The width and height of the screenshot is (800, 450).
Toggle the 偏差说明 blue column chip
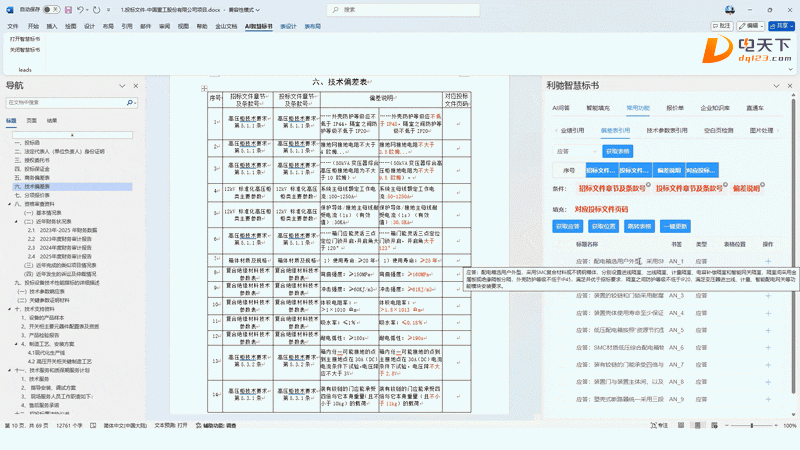pos(669,170)
